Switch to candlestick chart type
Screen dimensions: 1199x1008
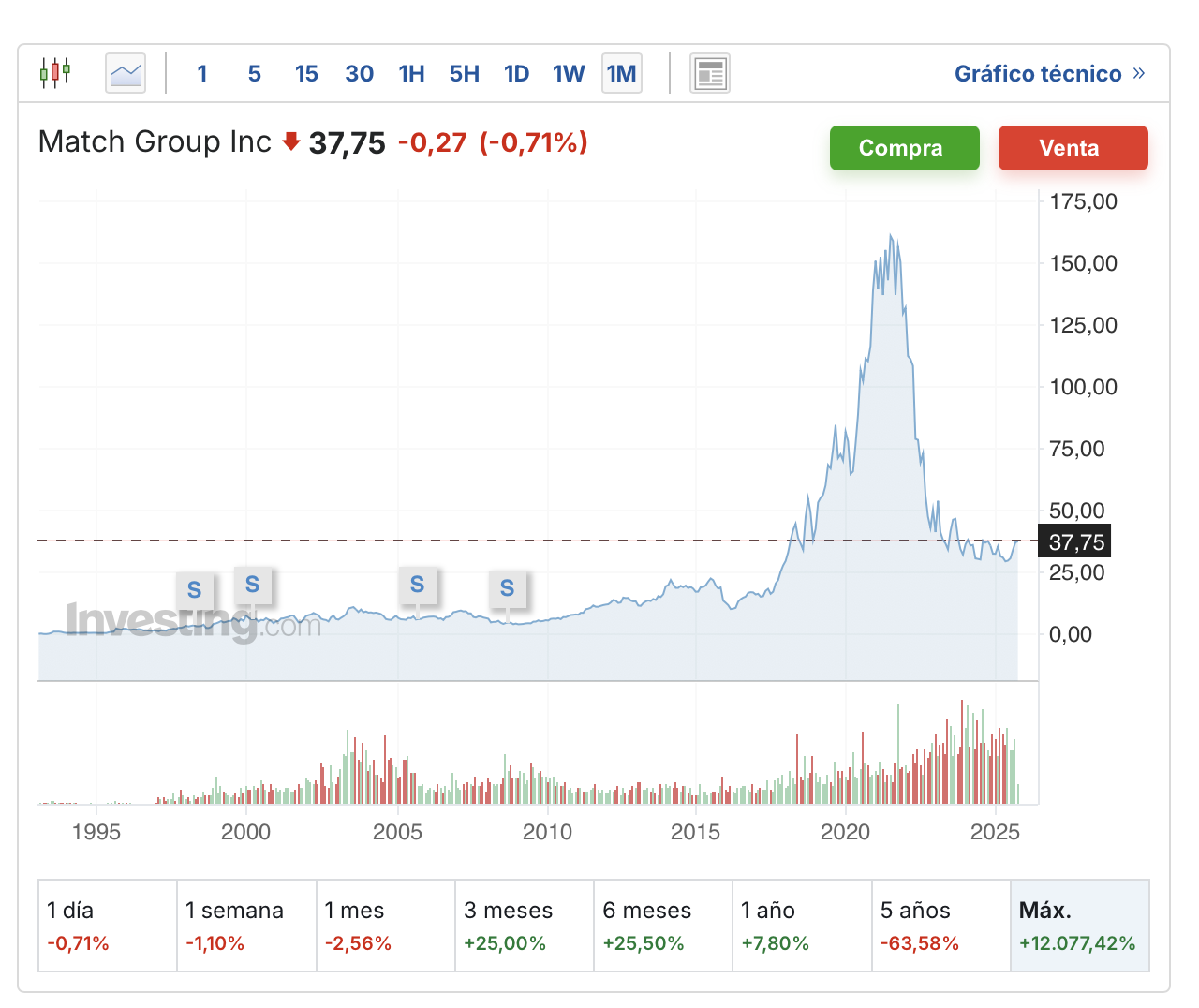tap(55, 72)
